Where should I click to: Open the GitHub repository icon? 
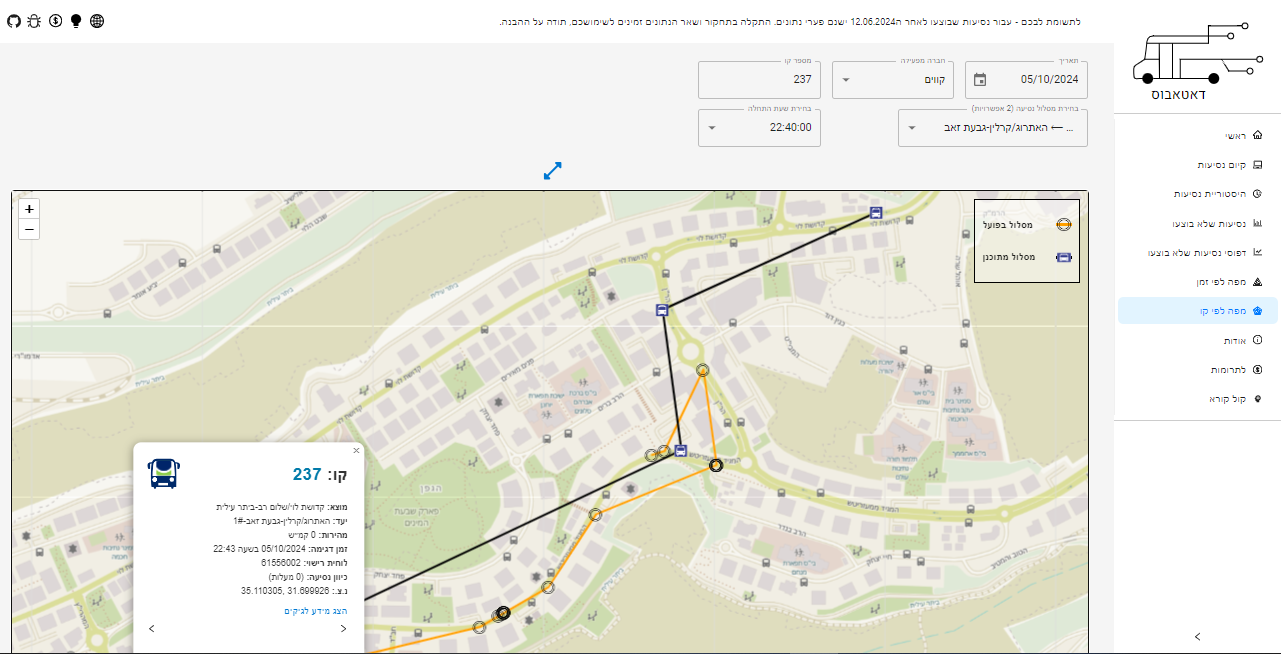click(13, 21)
